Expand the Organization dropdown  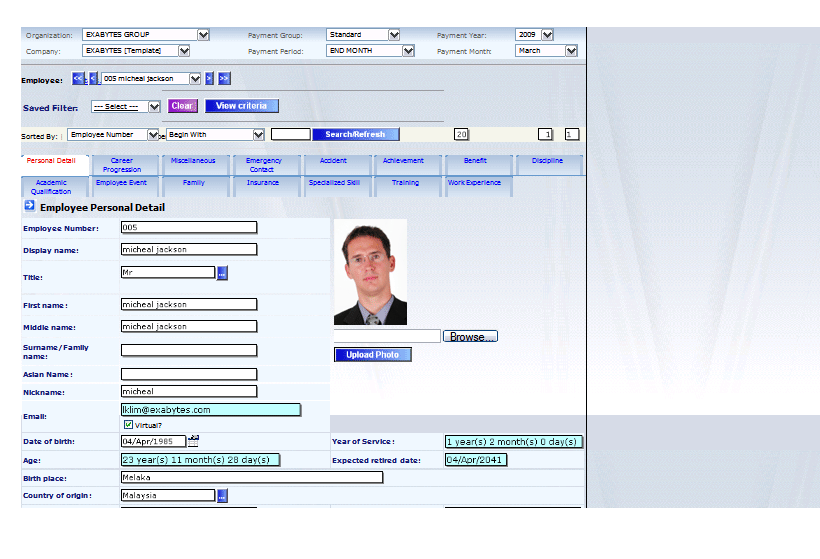coord(203,35)
